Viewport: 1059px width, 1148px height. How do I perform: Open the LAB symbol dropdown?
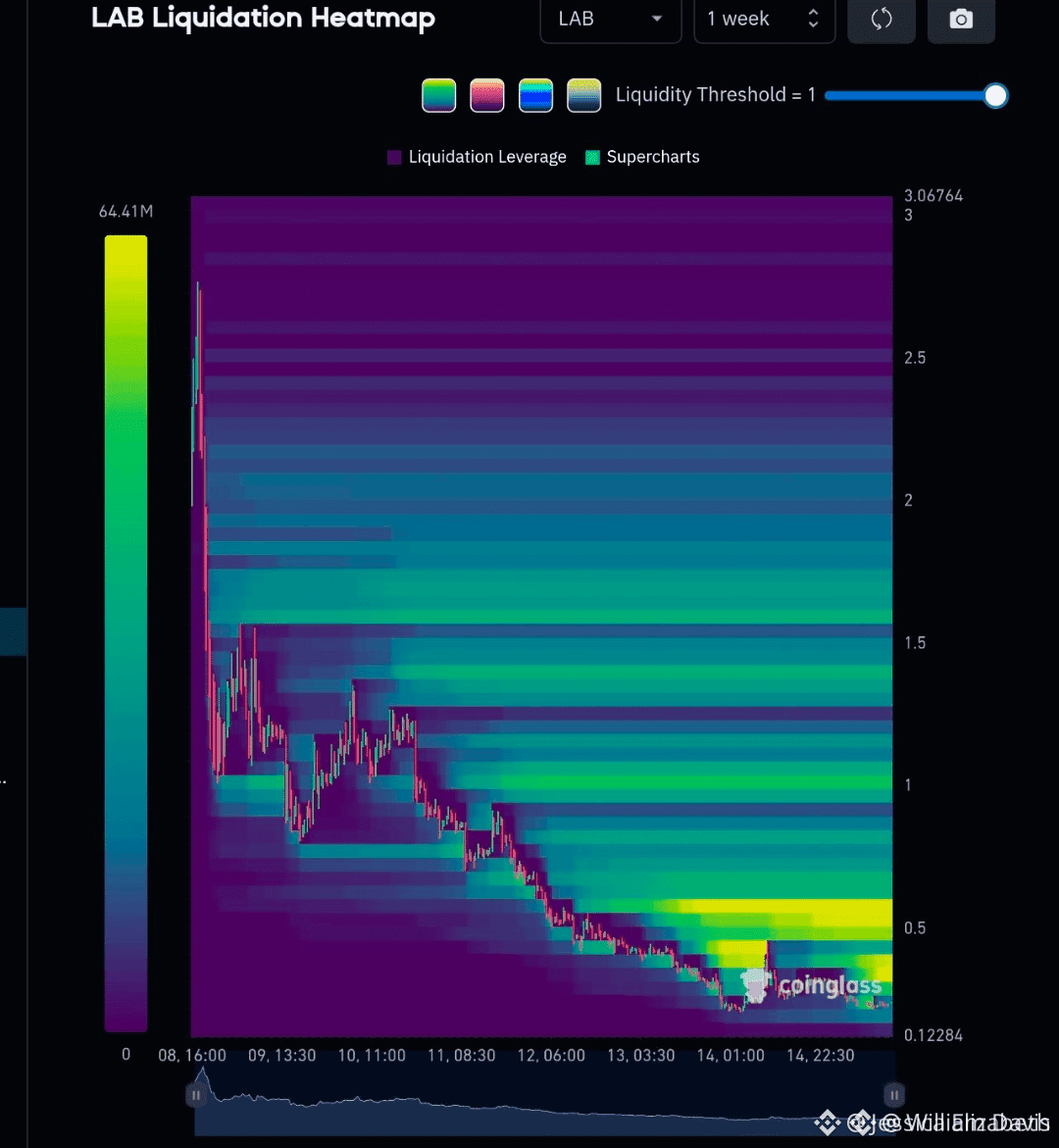click(x=611, y=20)
